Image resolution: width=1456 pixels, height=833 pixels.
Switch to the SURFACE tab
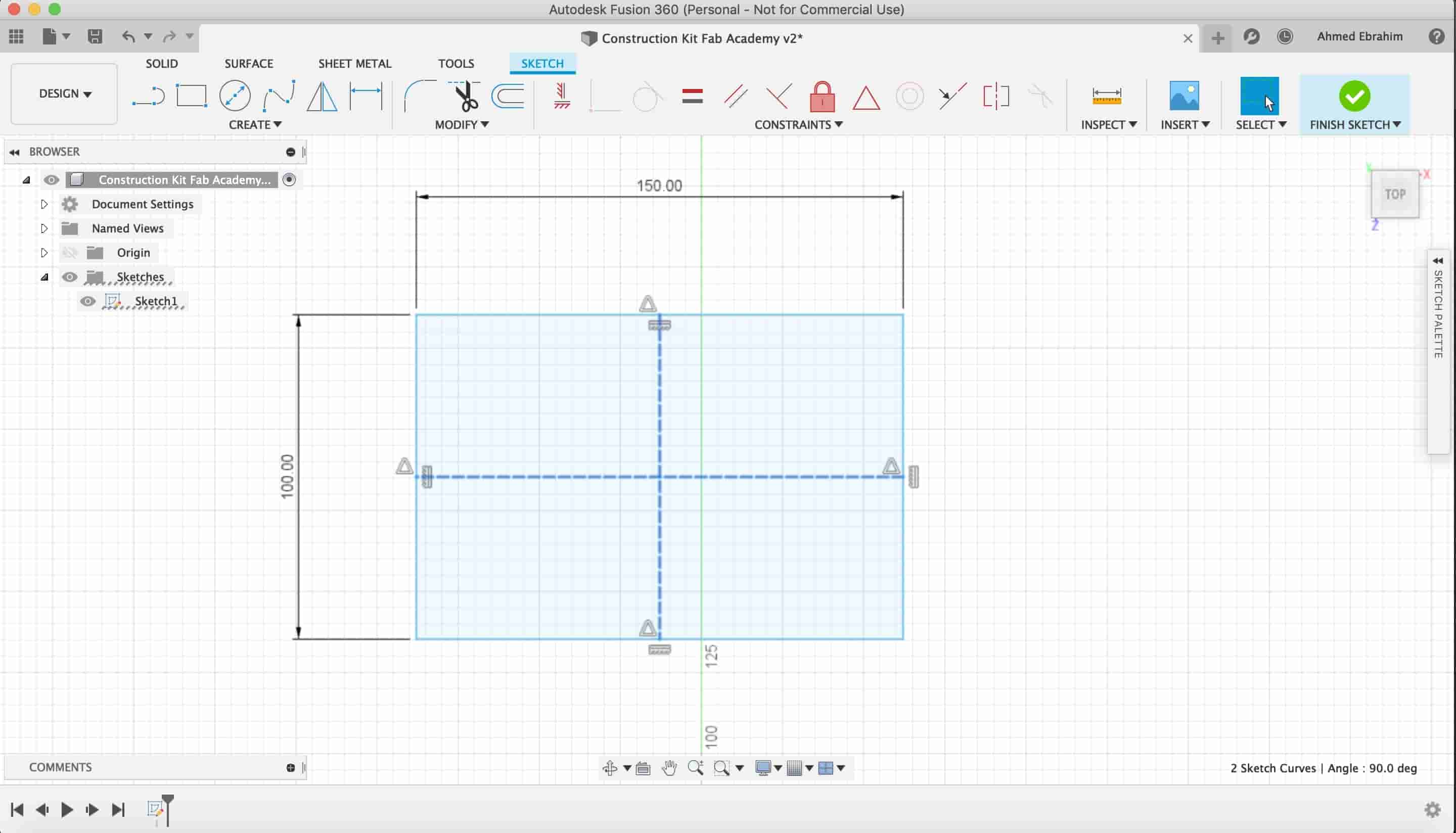click(x=249, y=64)
